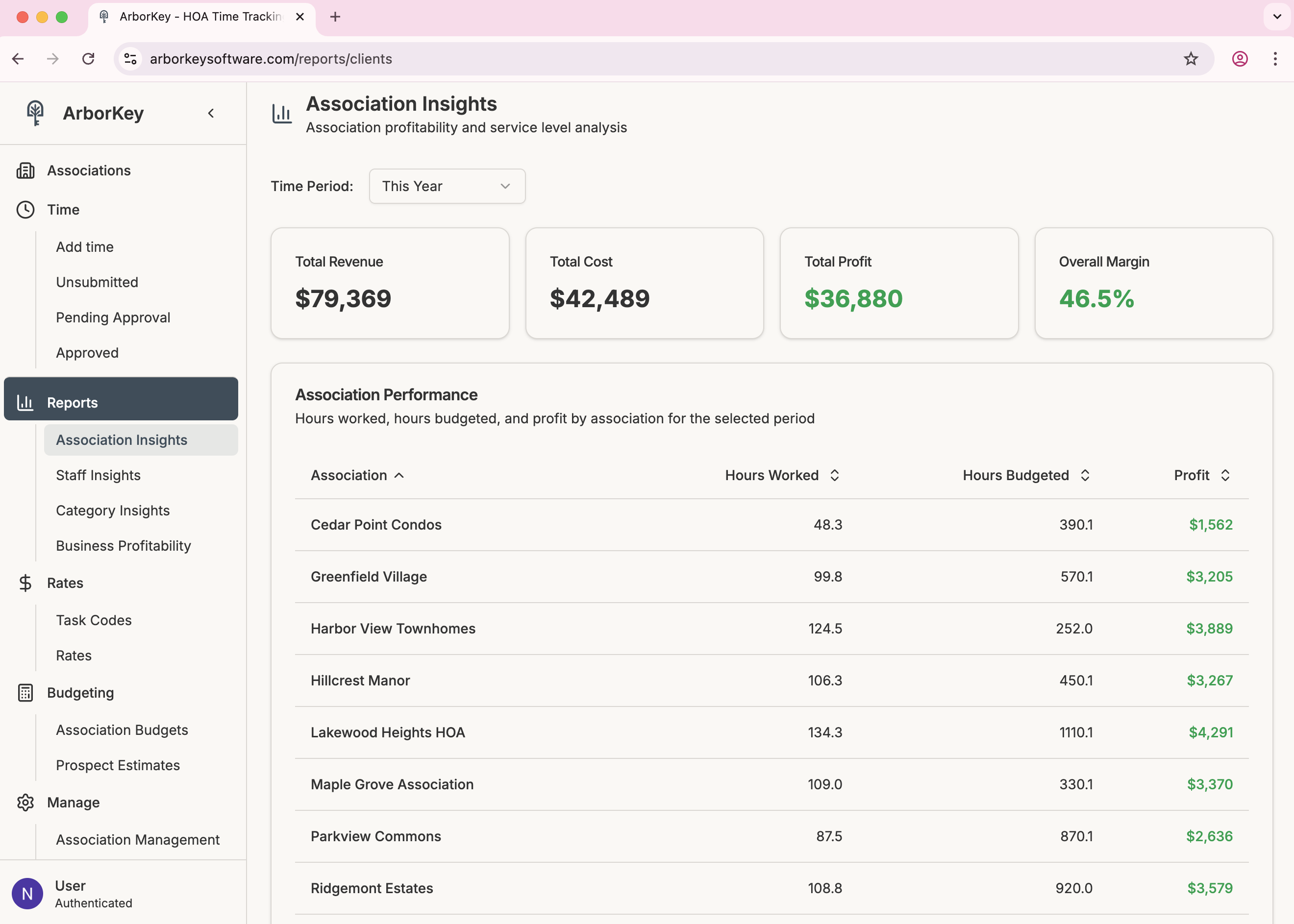Viewport: 1294px width, 924px height.
Task: Navigate to Association Budgets
Action: 121,730
